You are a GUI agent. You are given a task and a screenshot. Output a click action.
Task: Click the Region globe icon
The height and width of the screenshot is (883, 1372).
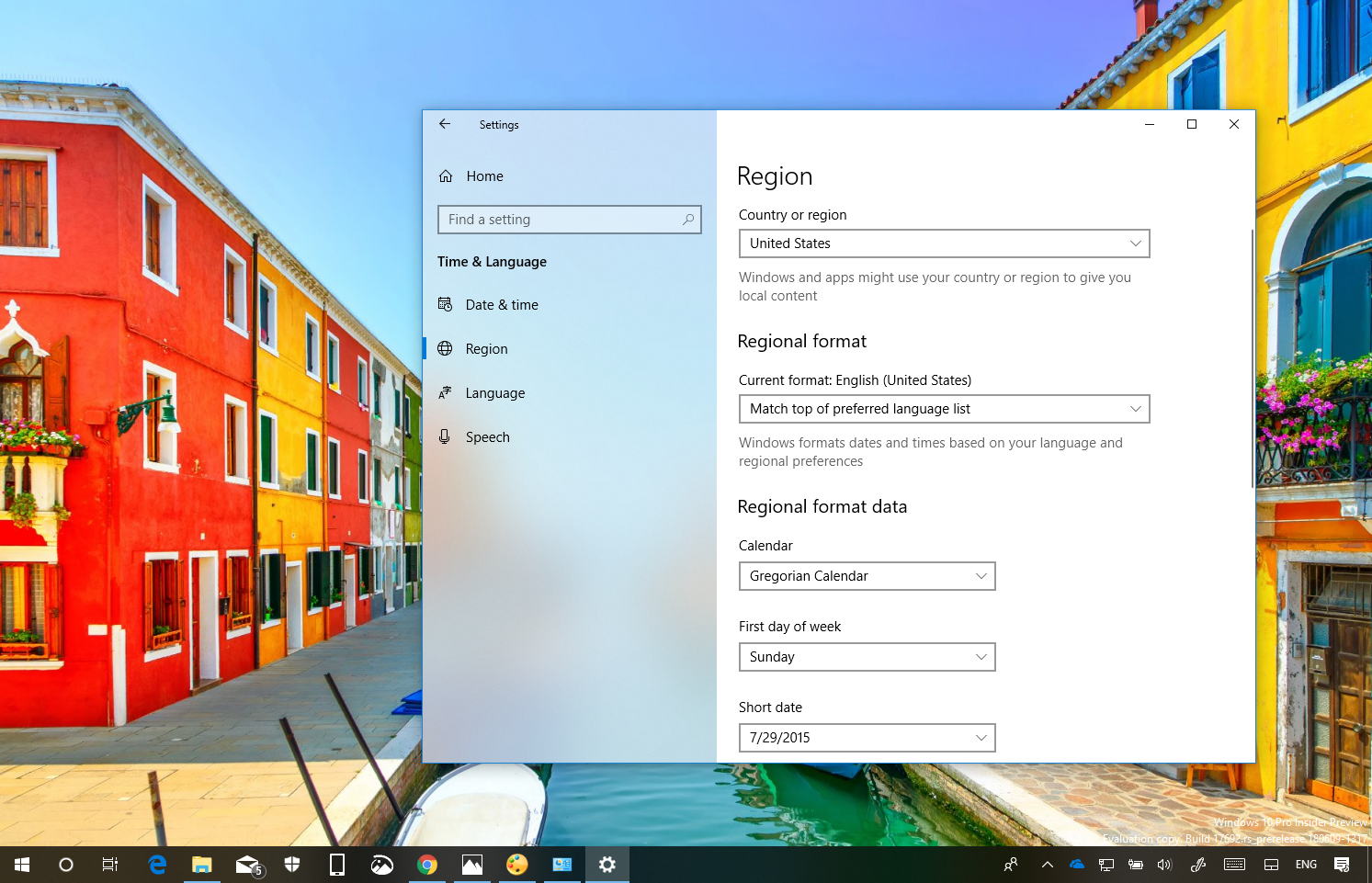coord(446,348)
